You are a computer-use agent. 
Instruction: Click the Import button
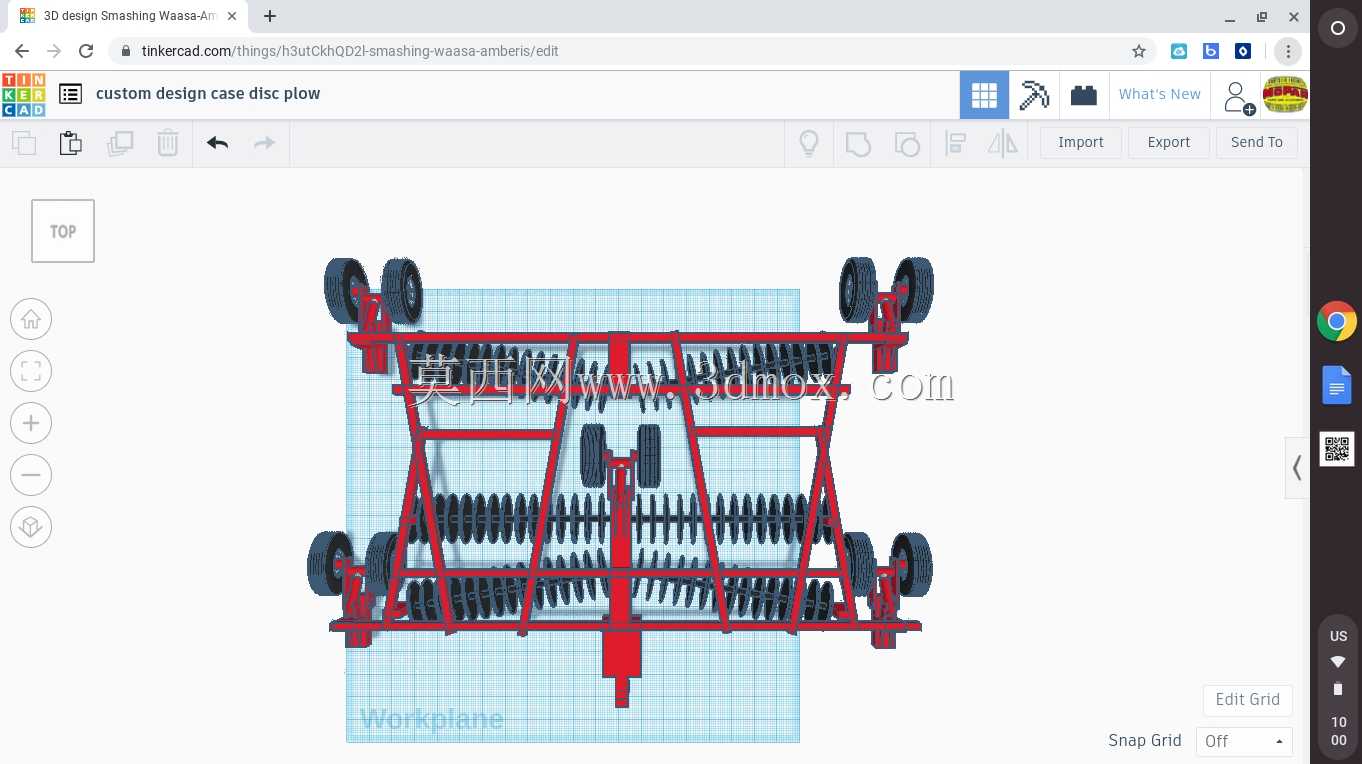[1081, 142]
